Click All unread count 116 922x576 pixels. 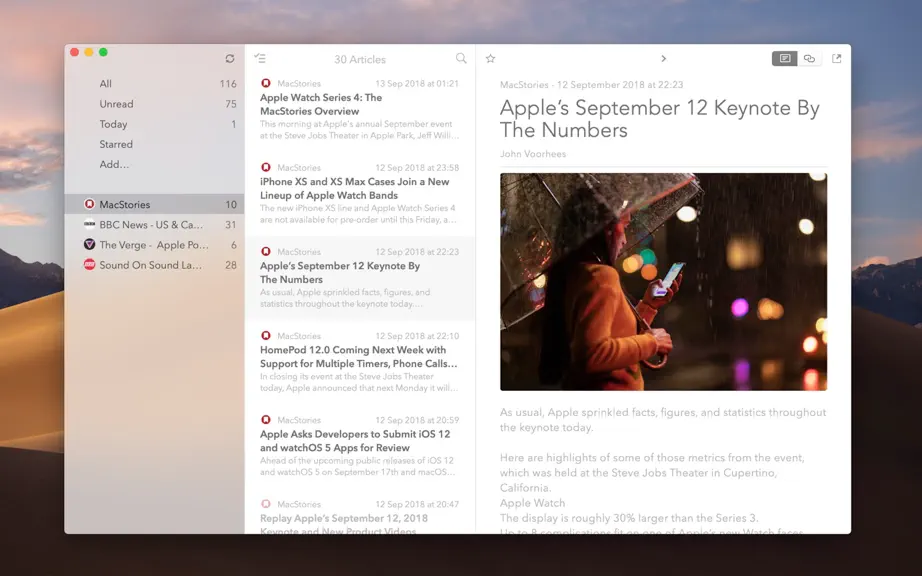(x=228, y=84)
